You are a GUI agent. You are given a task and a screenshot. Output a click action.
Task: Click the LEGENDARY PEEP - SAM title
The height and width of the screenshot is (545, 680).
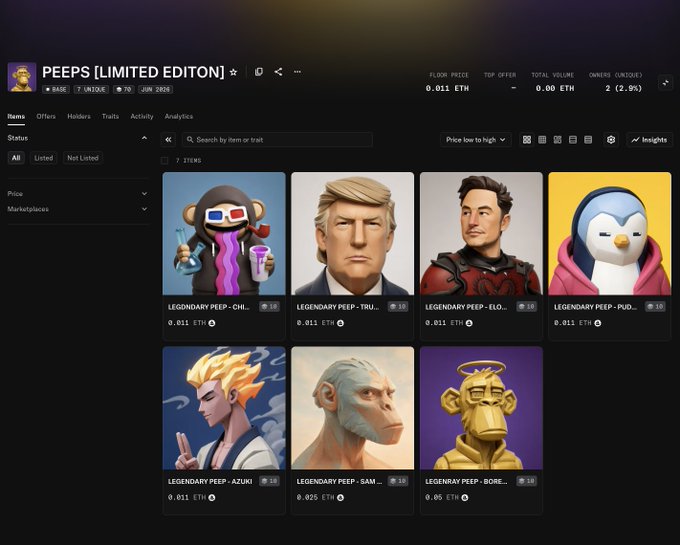coord(339,481)
